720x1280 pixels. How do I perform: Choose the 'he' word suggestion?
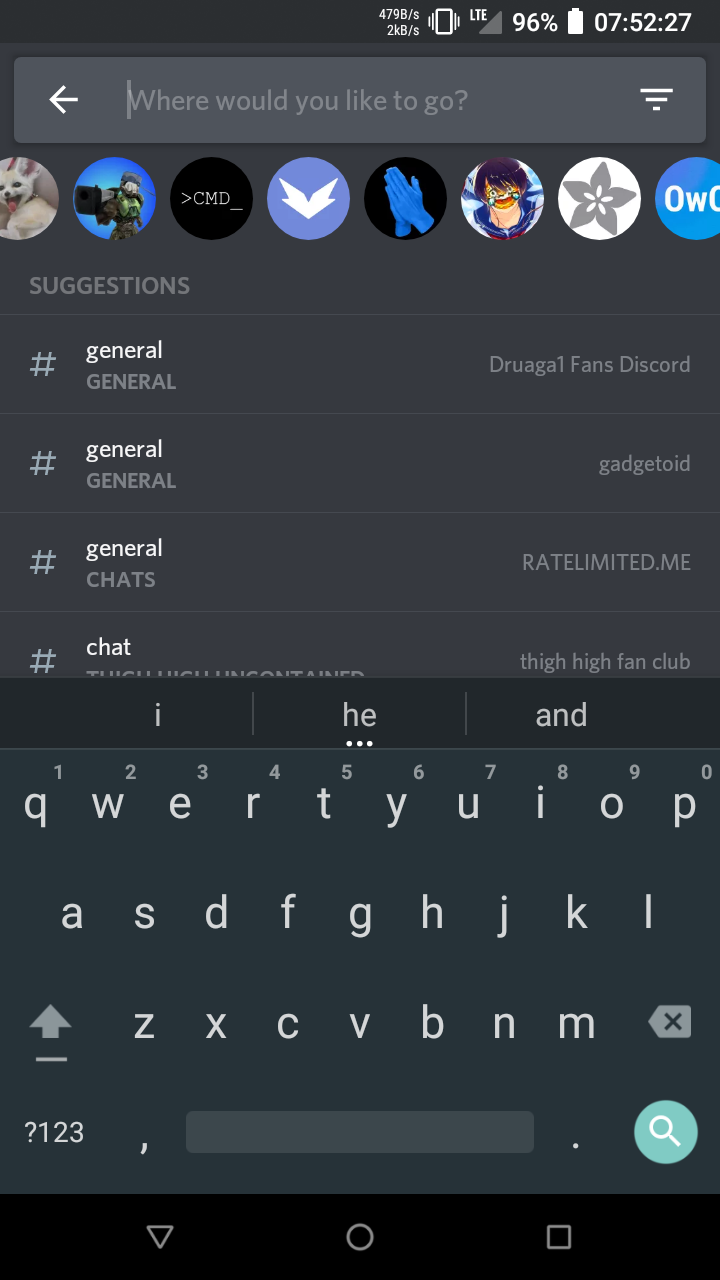[359, 715]
